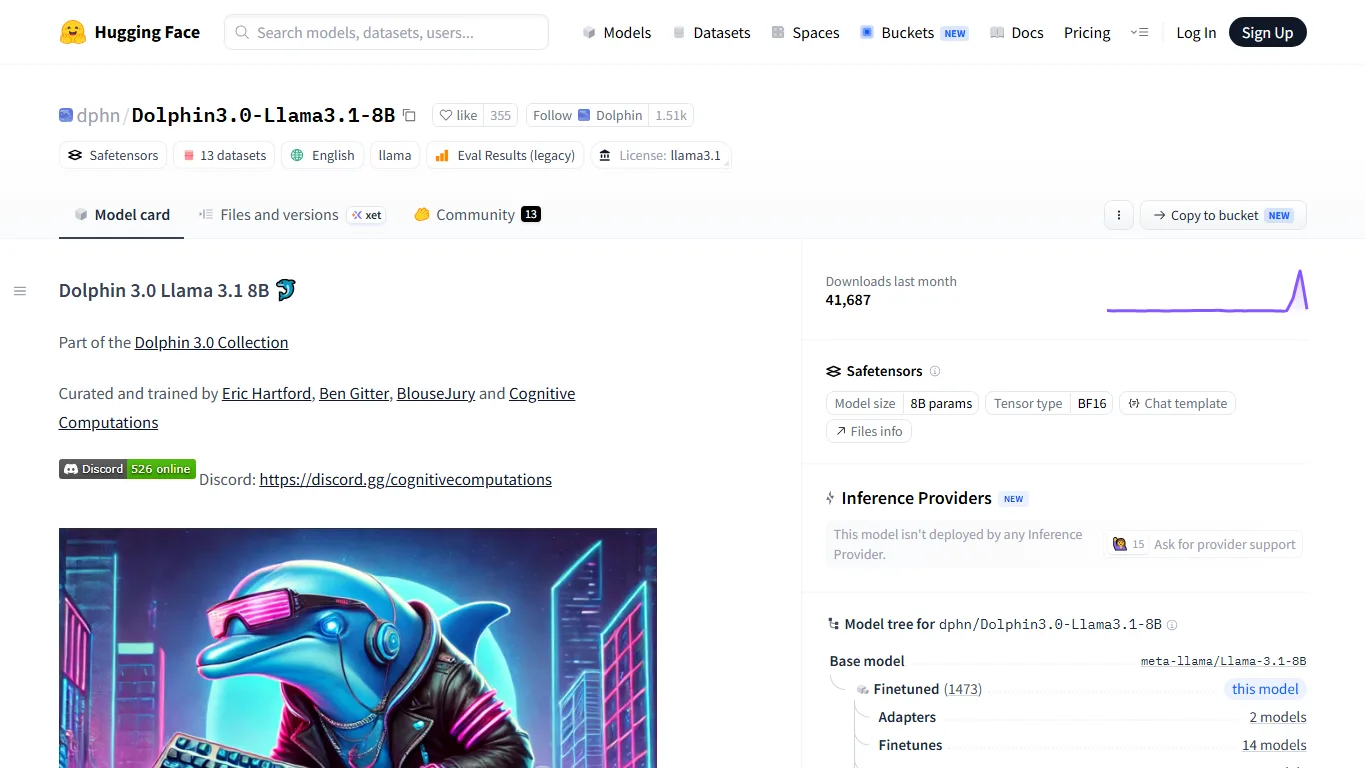Click the magnifier icon in the search bar

(242, 33)
